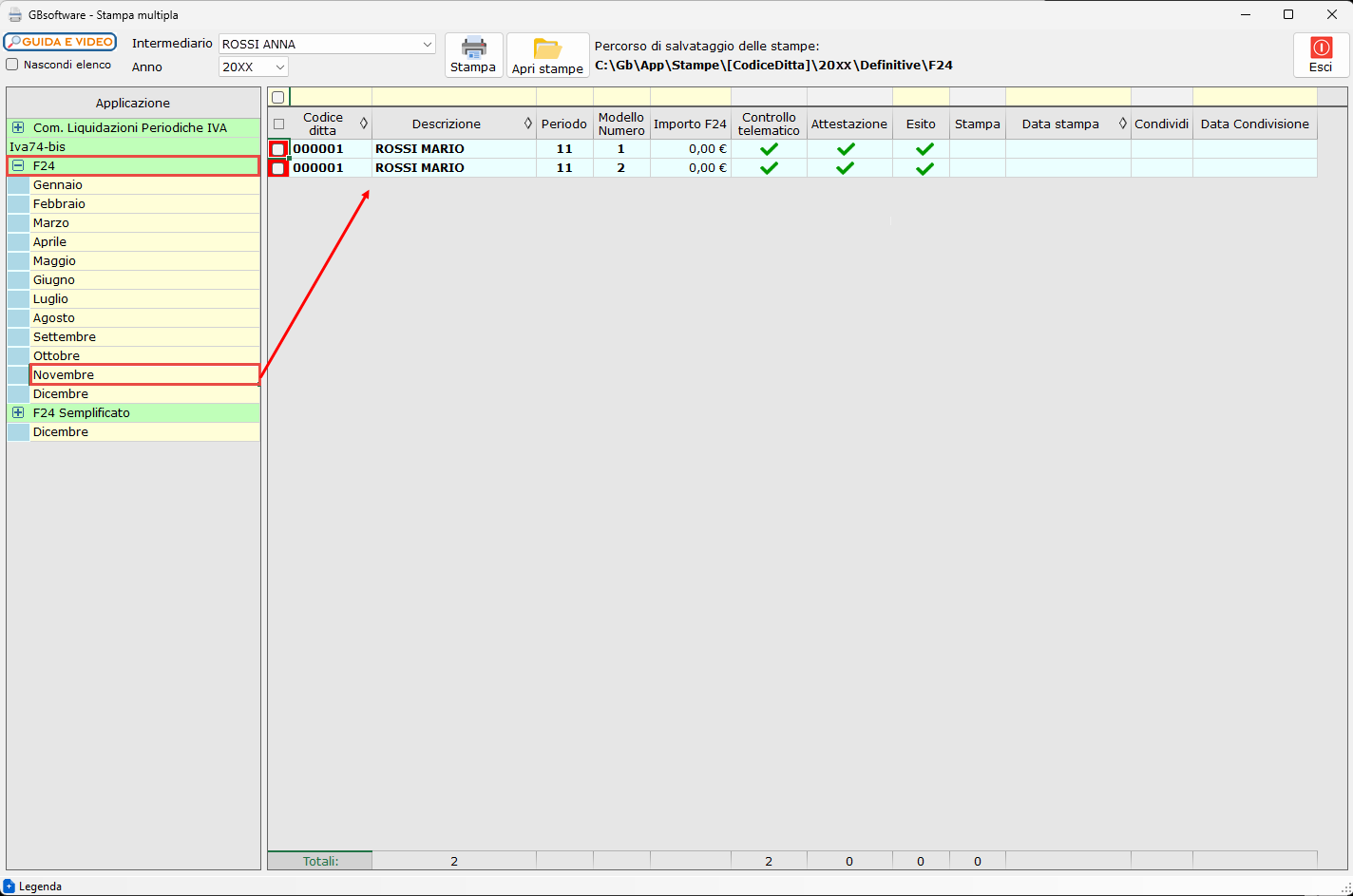Image resolution: width=1353 pixels, height=896 pixels.
Task: Select Novembre under F24
Action: click(x=64, y=374)
